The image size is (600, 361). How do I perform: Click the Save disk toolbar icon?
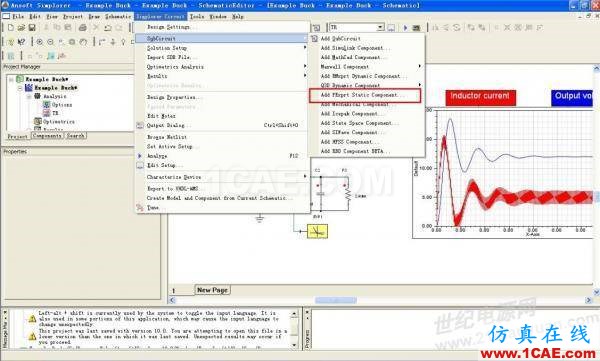tap(32, 28)
